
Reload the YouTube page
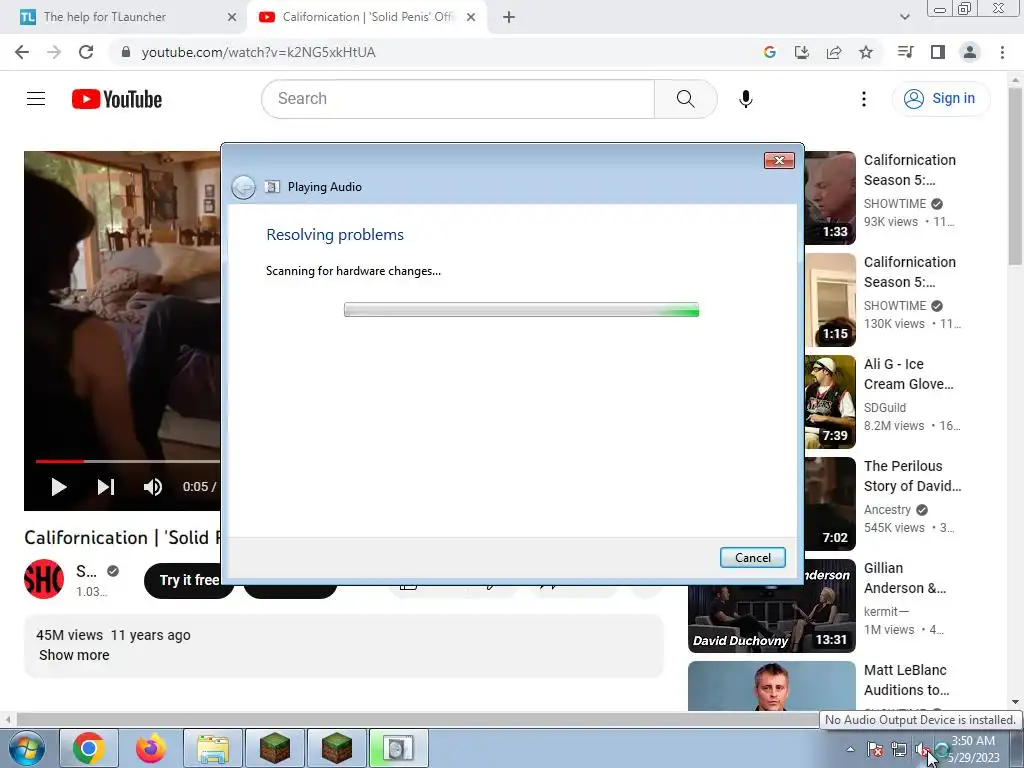click(86, 52)
